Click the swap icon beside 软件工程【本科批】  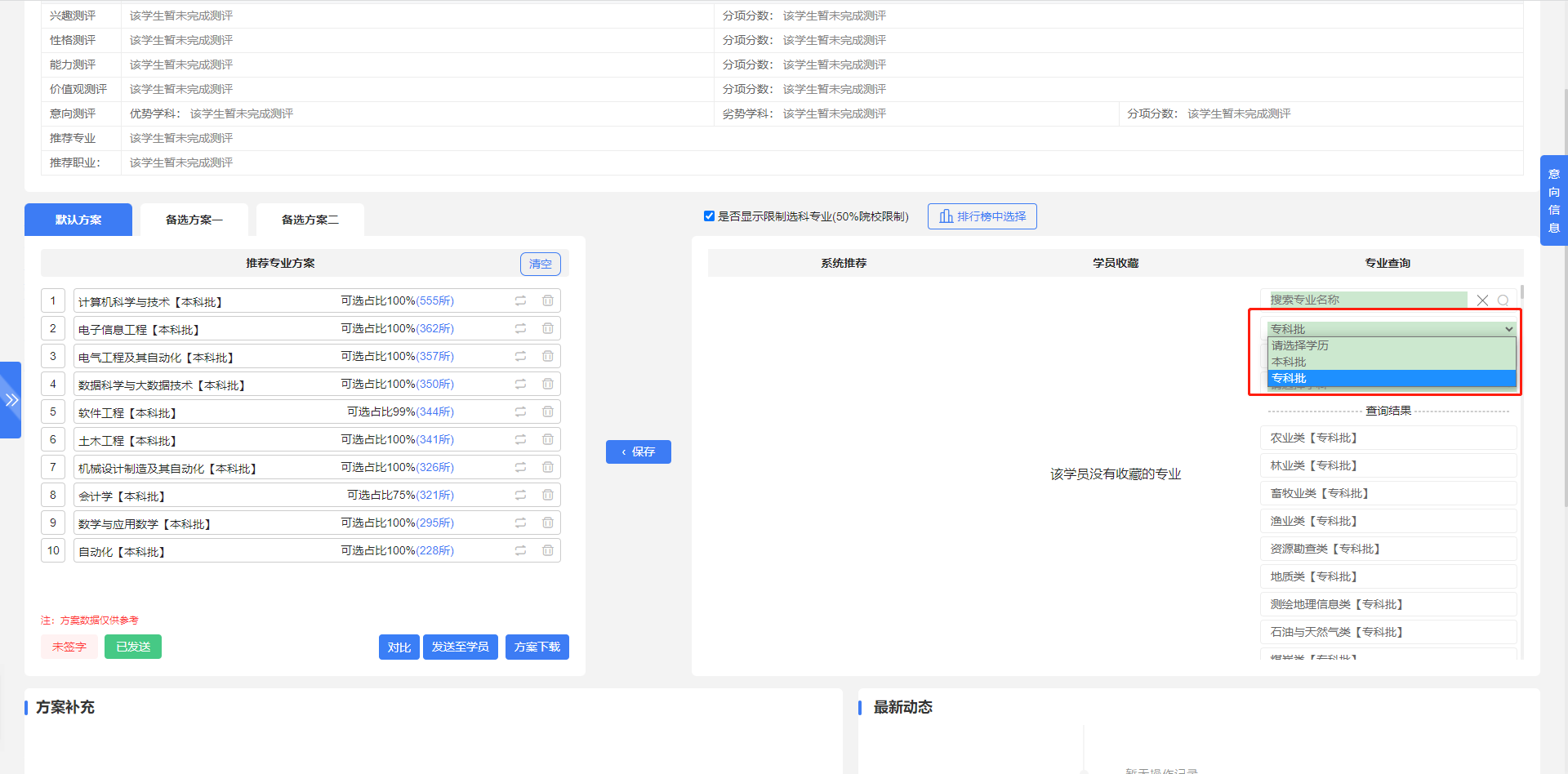[x=521, y=411]
